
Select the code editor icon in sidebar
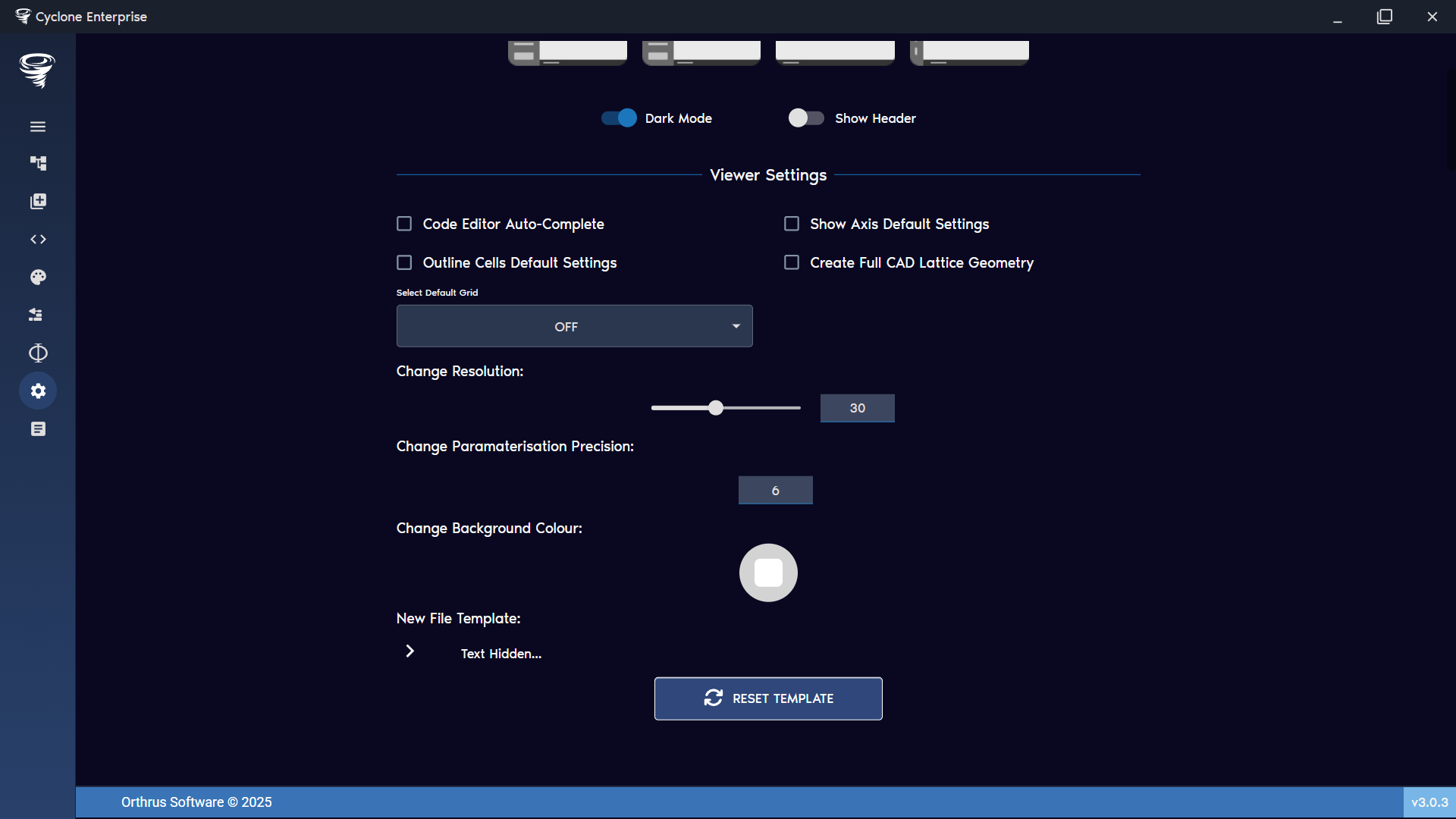coord(38,239)
